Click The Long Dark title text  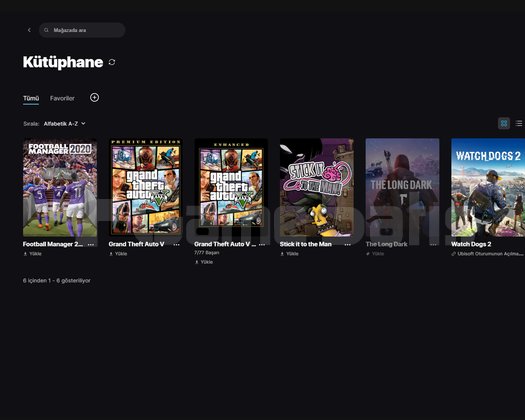pyautogui.click(x=387, y=244)
